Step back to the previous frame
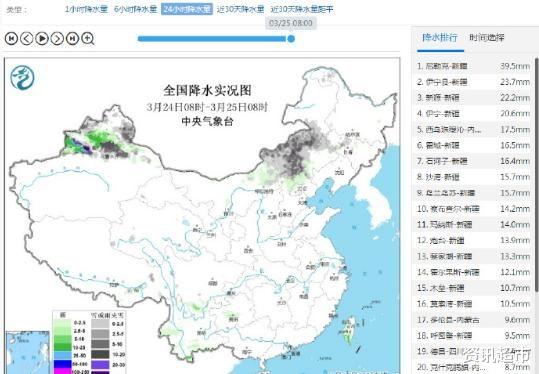539x374 pixels. click(27, 38)
